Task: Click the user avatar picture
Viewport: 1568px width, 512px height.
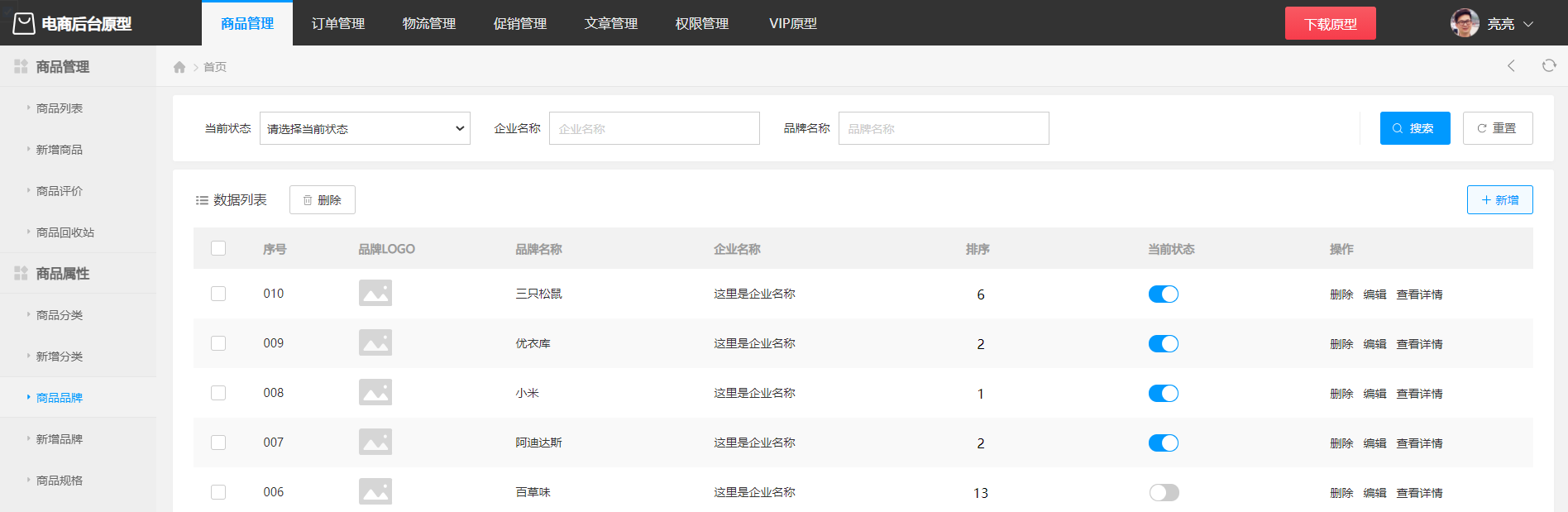Action: [x=1465, y=23]
